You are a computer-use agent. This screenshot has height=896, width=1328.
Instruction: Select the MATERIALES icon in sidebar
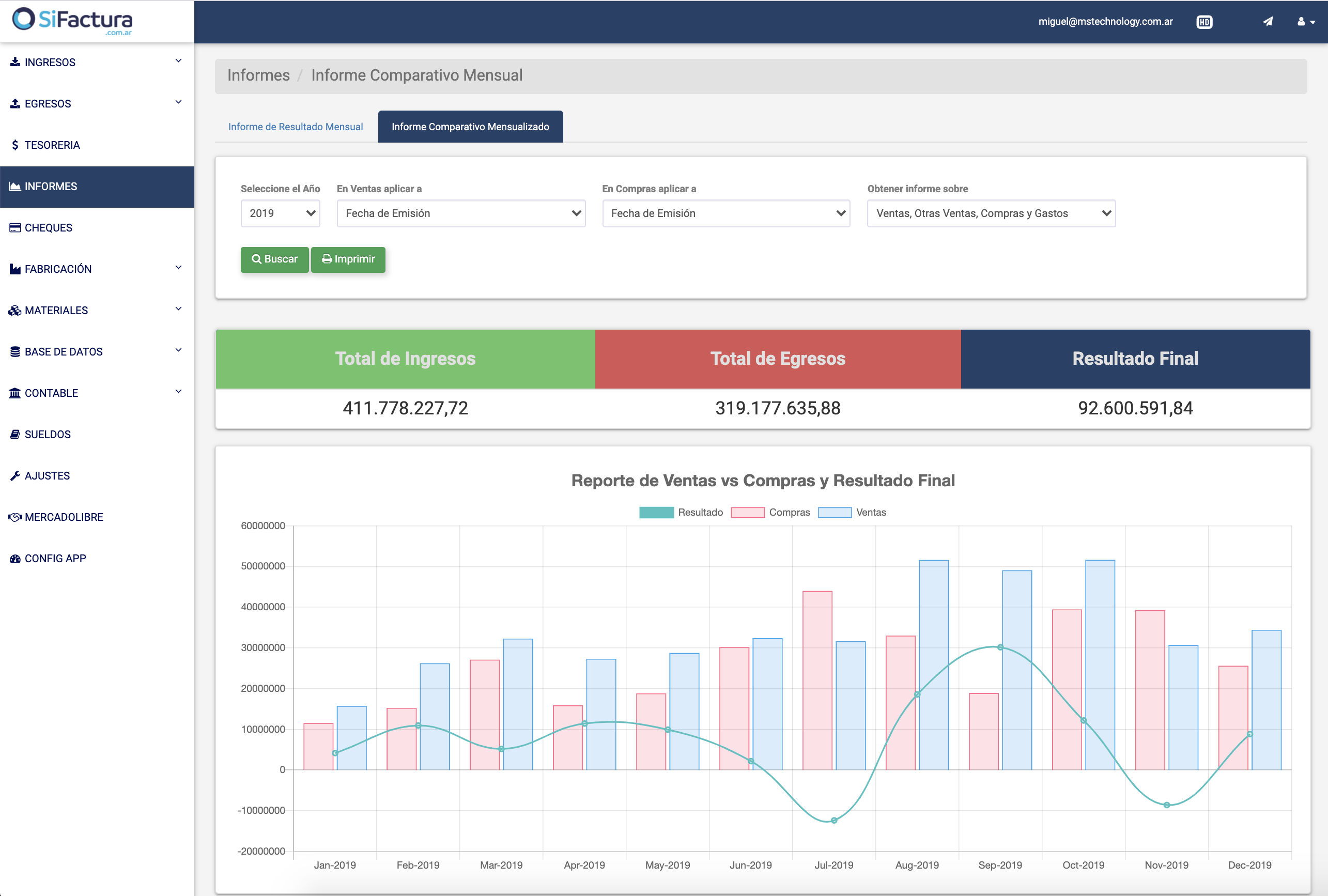point(15,310)
